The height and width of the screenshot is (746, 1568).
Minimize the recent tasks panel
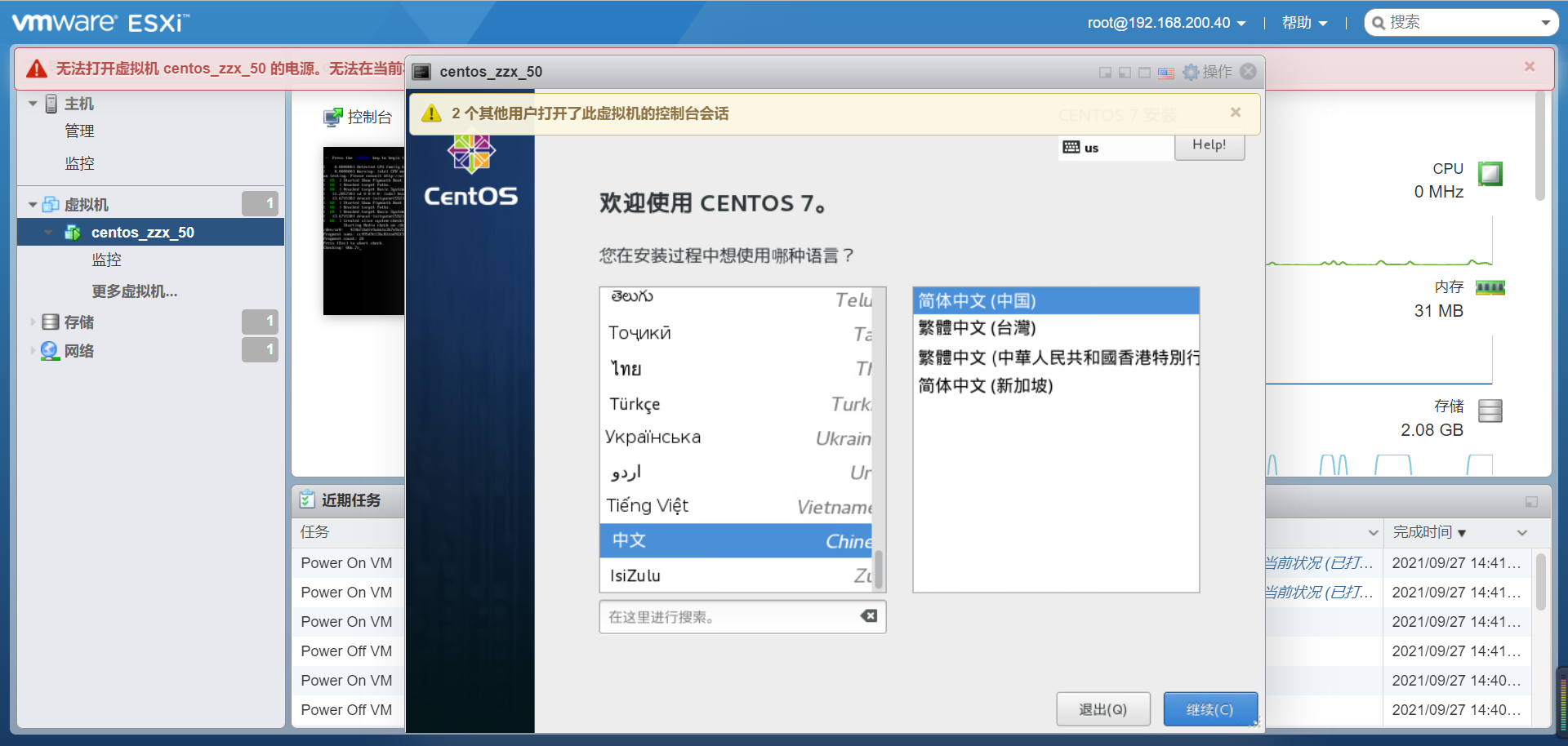(x=1531, y=502)
